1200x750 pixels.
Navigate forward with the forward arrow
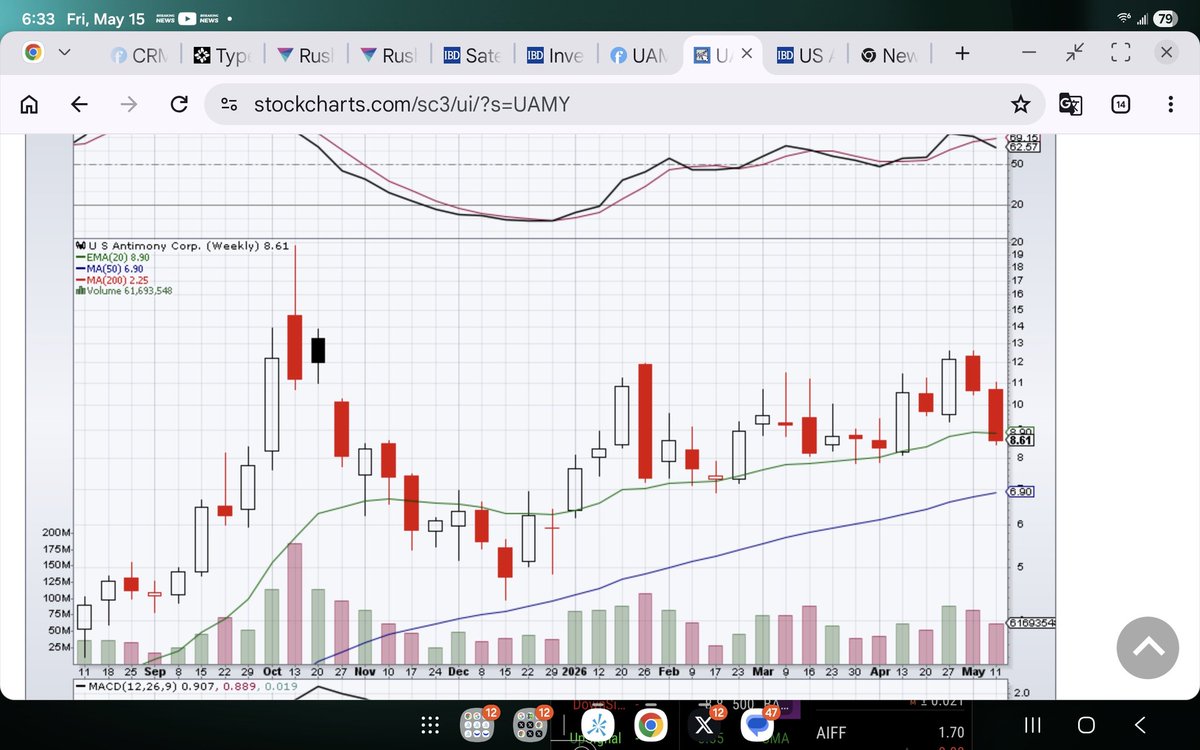(x=129, y=104)
